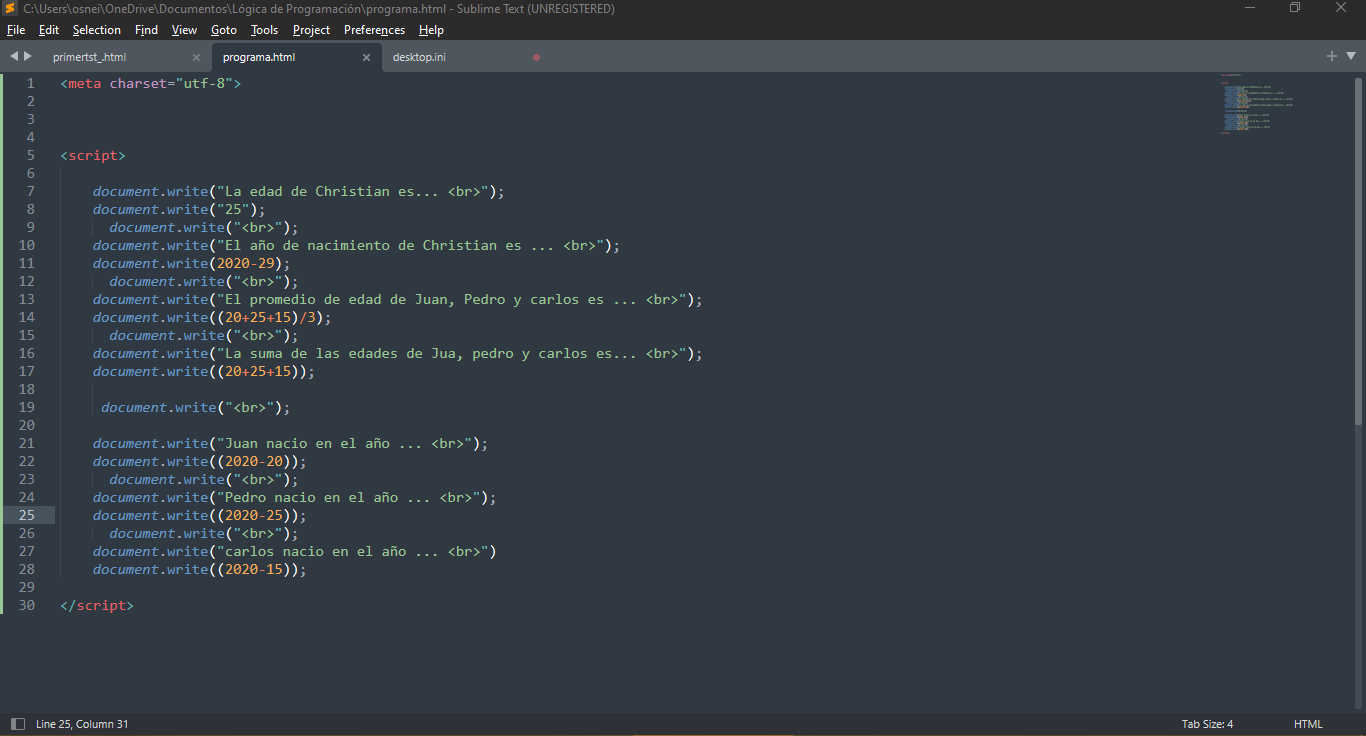Click the opening <script> tag

click(x=93, y=155)
